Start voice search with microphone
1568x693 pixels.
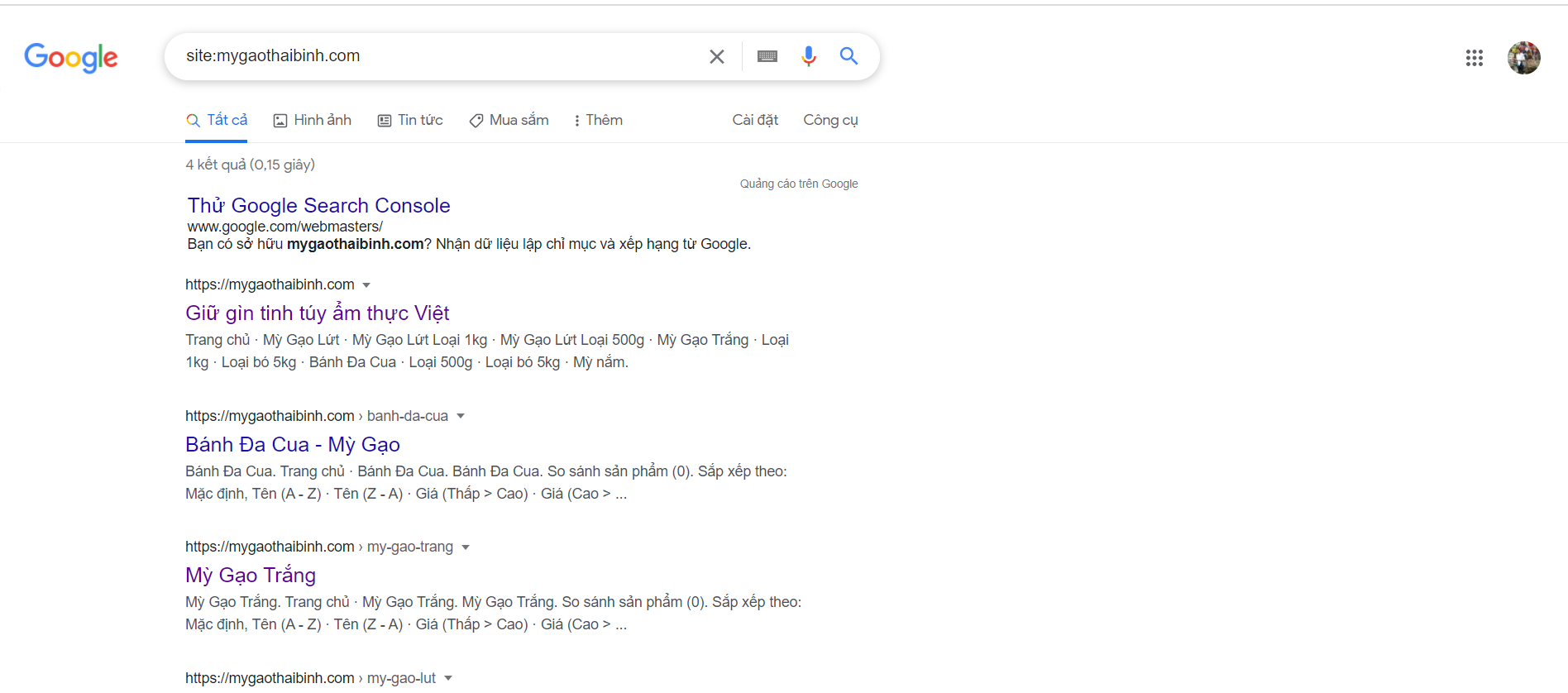click(x=809, y=56)
